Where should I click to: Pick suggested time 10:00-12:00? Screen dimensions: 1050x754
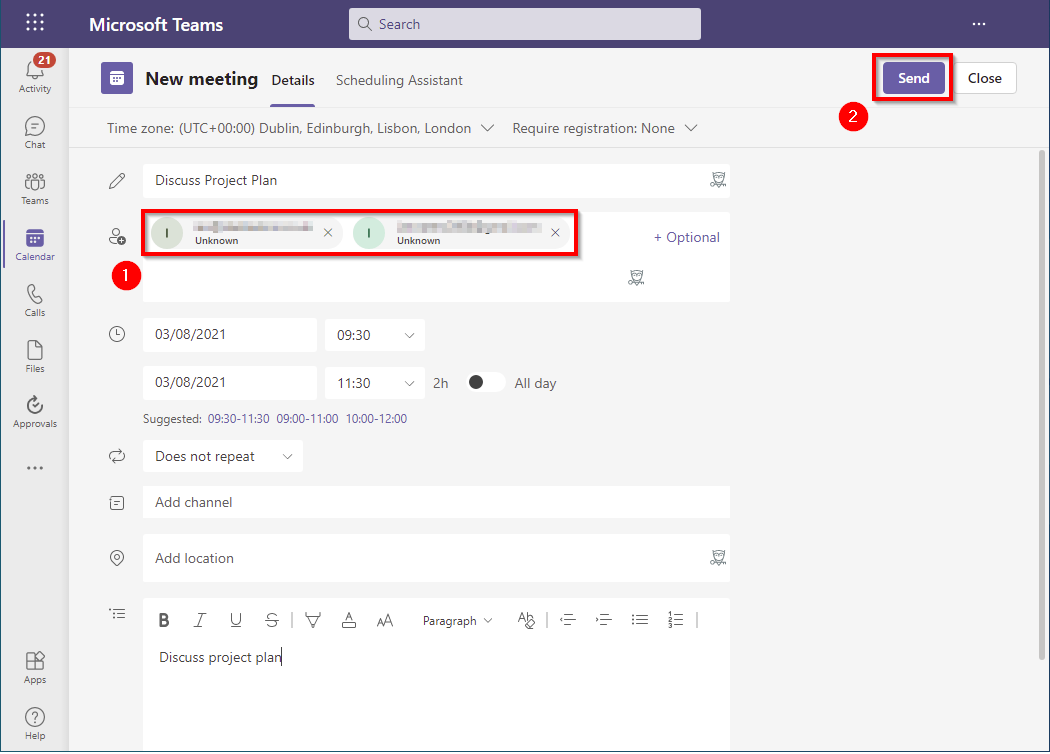click(376, 419)
